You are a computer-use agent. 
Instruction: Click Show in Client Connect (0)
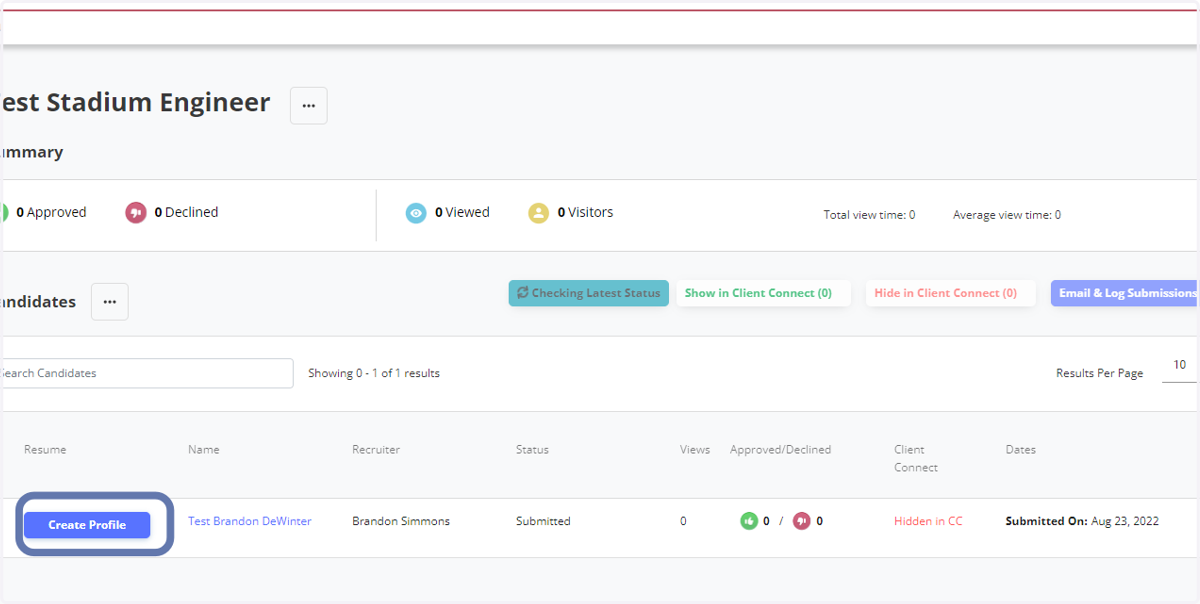(x=763, y=293)
